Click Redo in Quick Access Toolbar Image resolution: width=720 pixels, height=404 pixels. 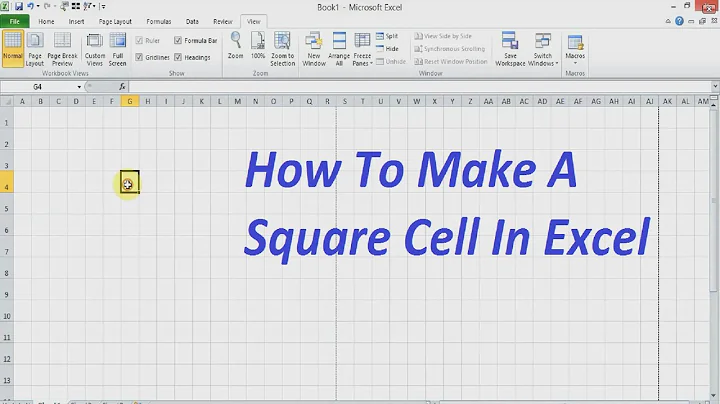[46, 6]
